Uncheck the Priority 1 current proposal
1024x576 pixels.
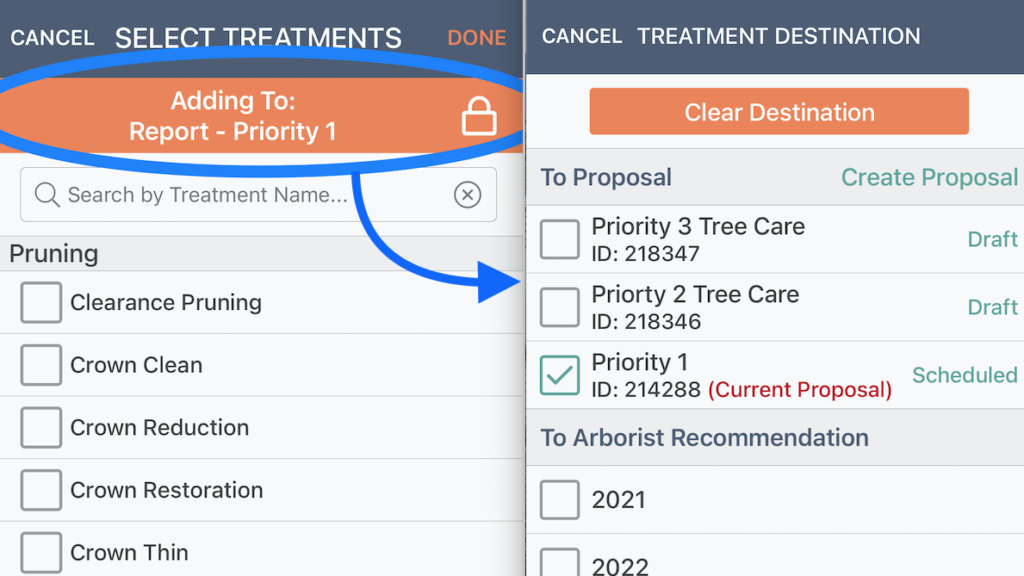pyautogui.click(x=560, y=375)
